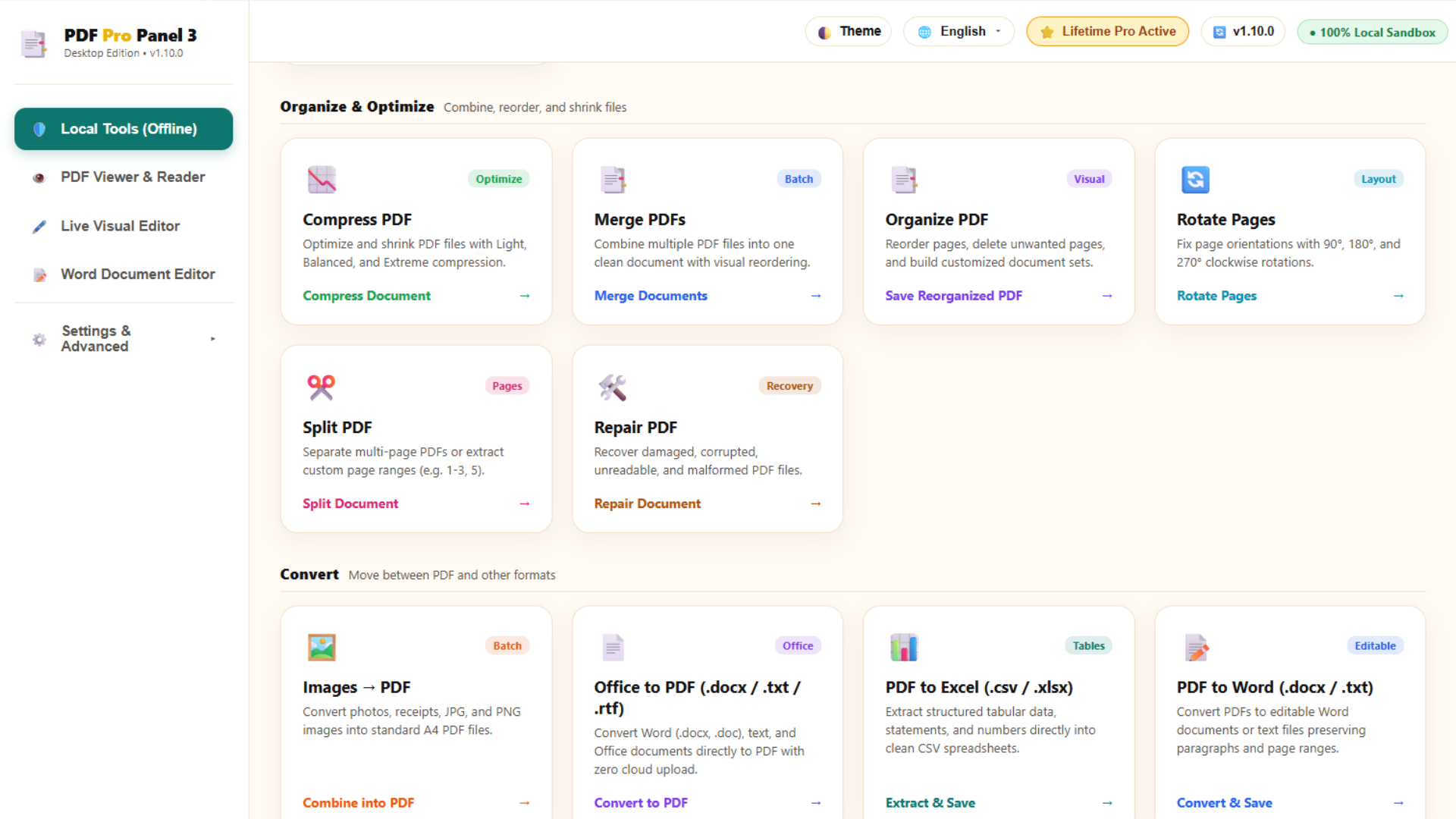Click the shield icon beside Local Tools

coord(39,129)
